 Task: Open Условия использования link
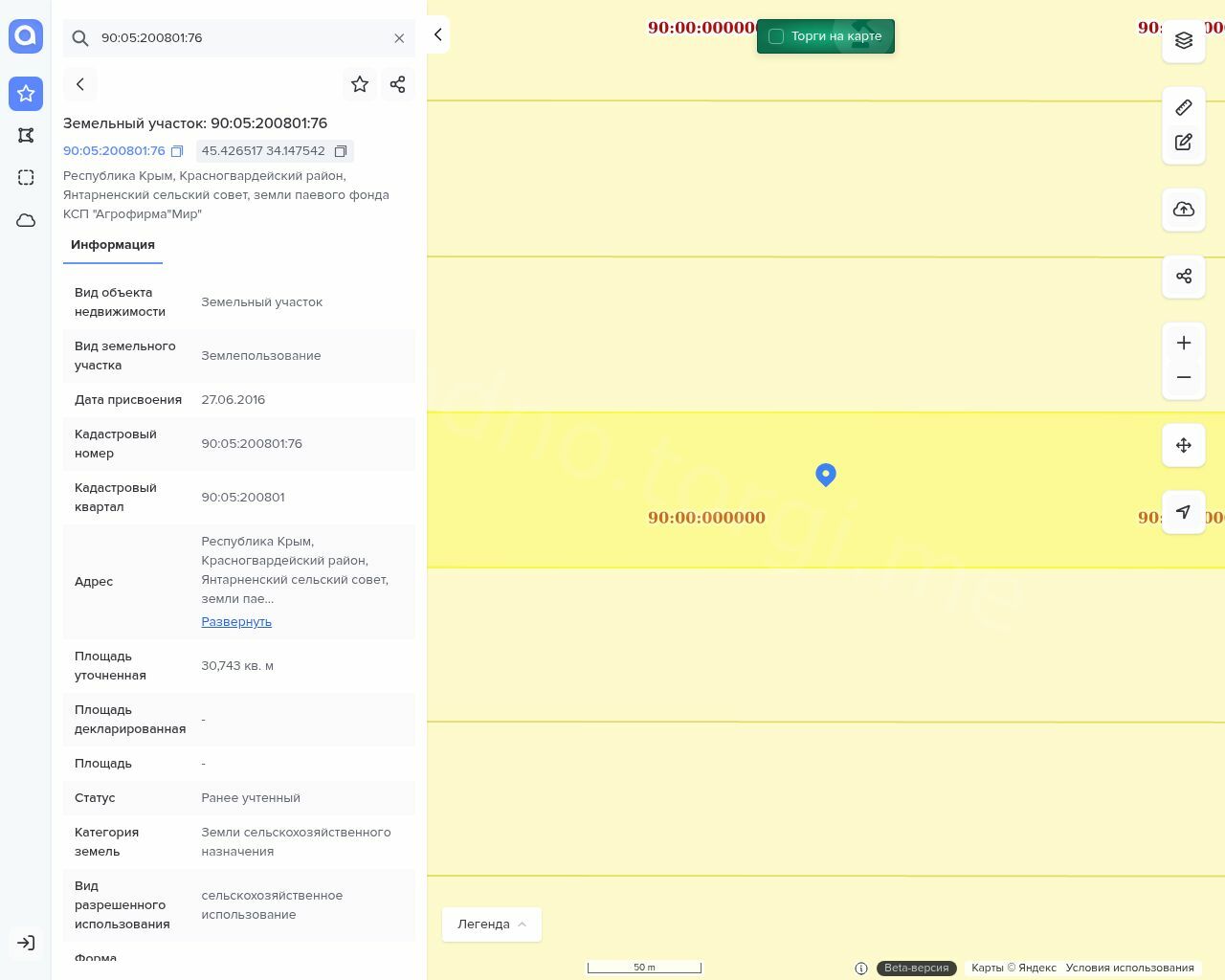click(1129, 968)
